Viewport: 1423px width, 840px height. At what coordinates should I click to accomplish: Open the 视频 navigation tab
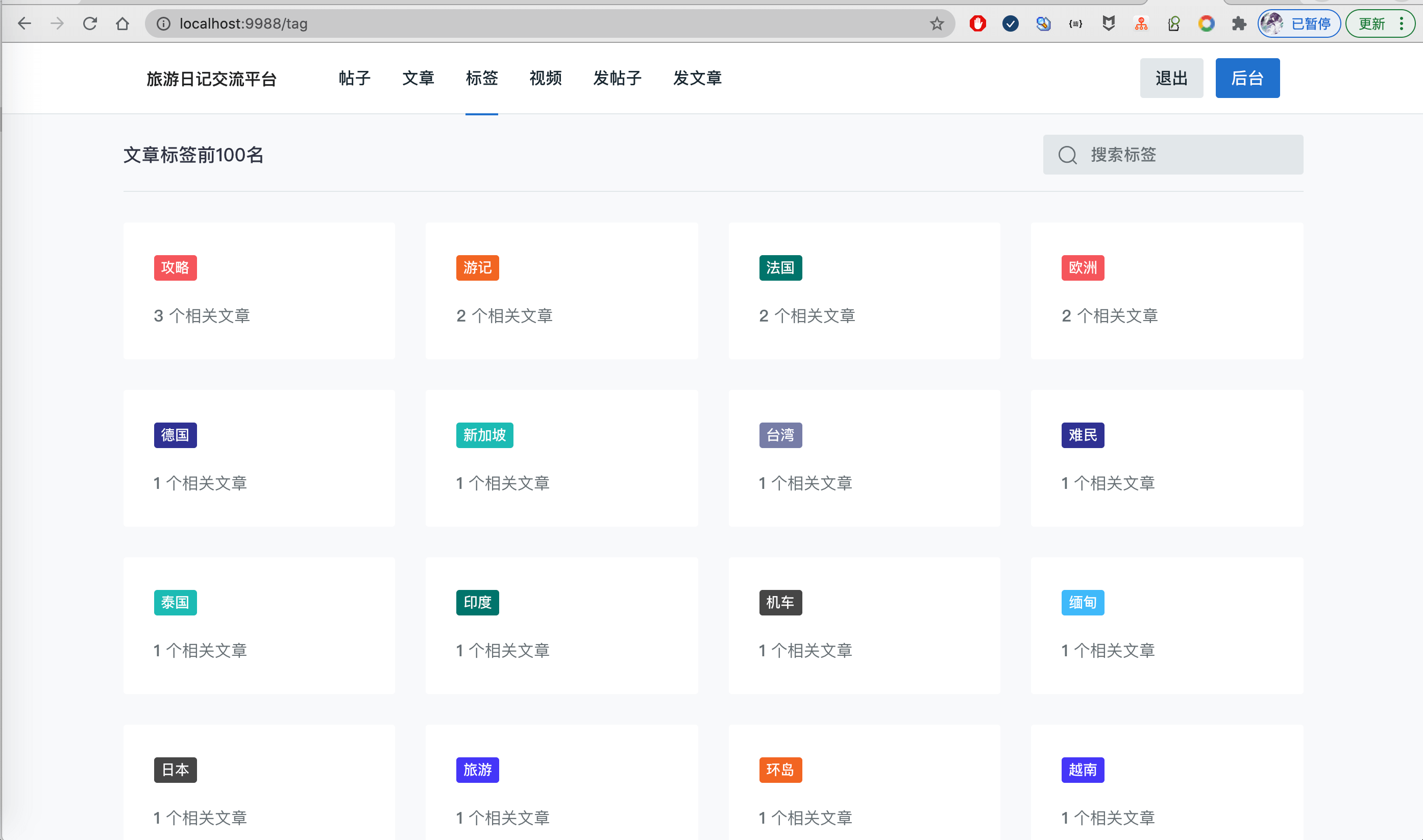546,78
